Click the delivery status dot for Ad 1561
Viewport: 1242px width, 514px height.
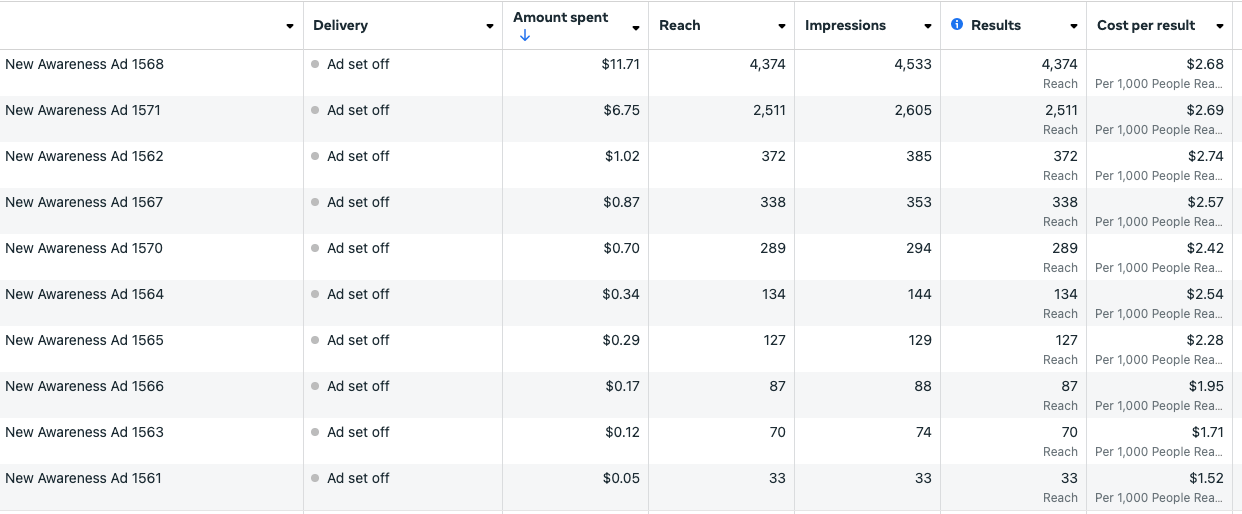click(x=315, y=478)
